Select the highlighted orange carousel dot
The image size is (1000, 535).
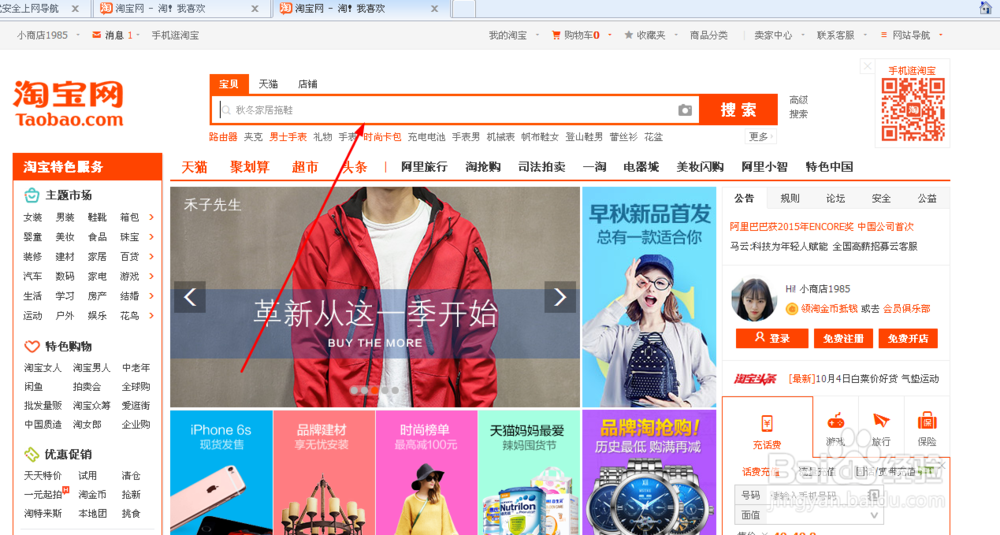click(374, 390)
